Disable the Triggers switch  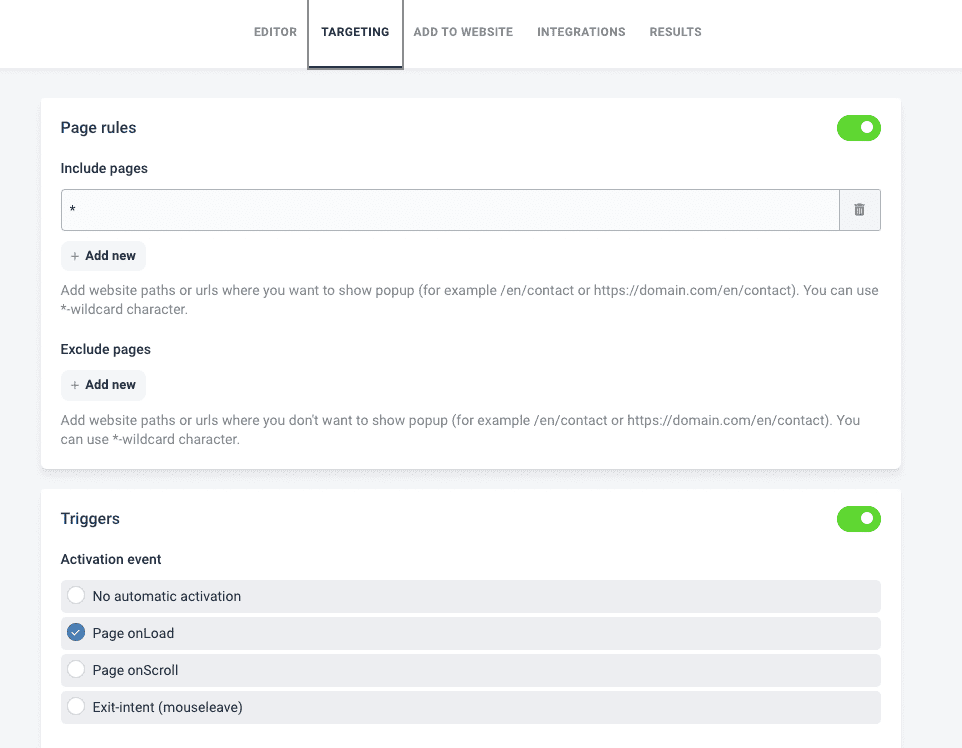click(x=858, y=519)
